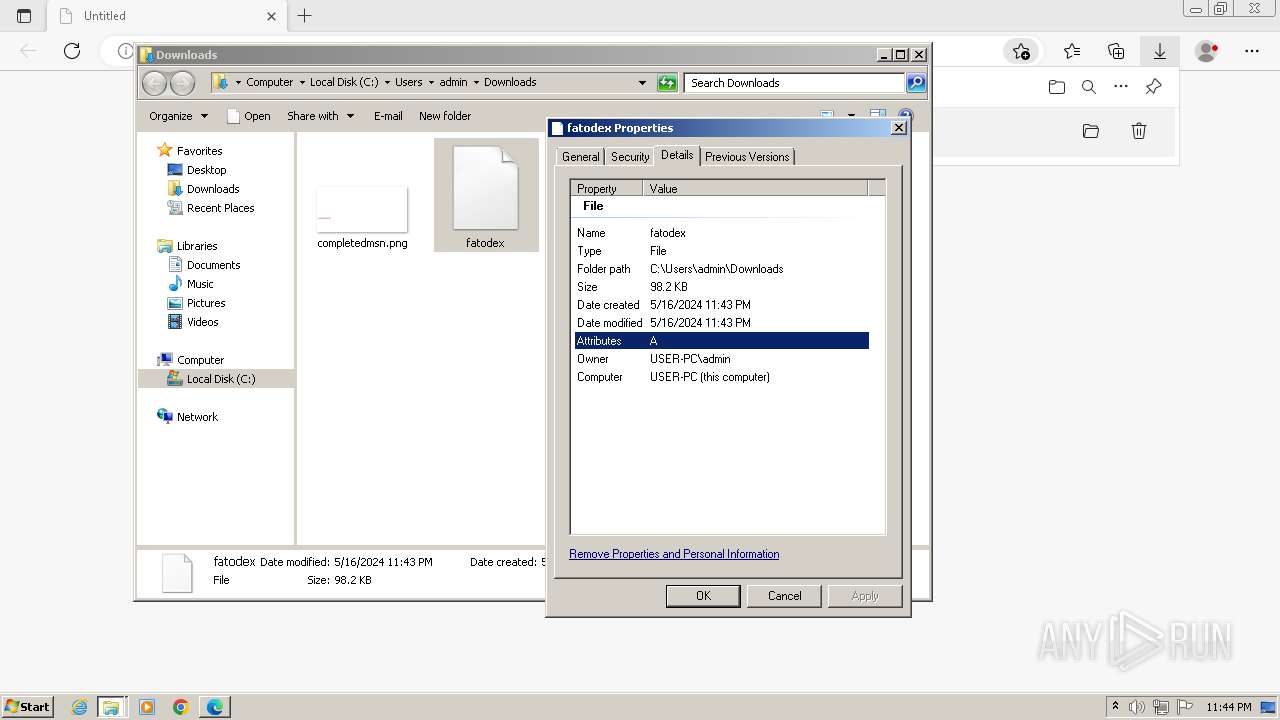Select the Folder path property row
Screen dimensions: 1280x720
tap(722, 269)
